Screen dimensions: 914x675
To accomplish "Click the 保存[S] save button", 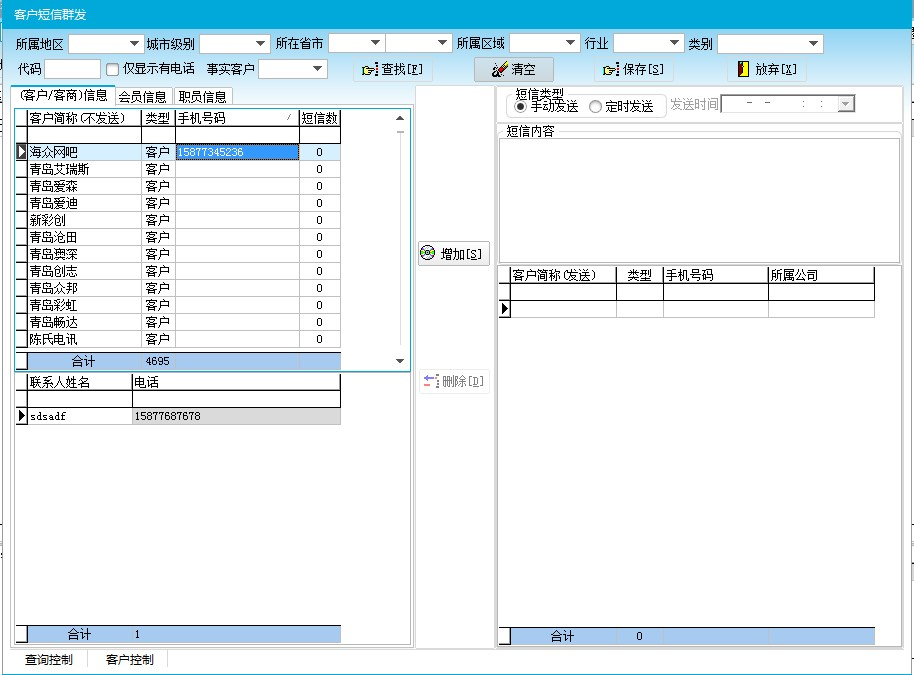I will click(634, 69).
